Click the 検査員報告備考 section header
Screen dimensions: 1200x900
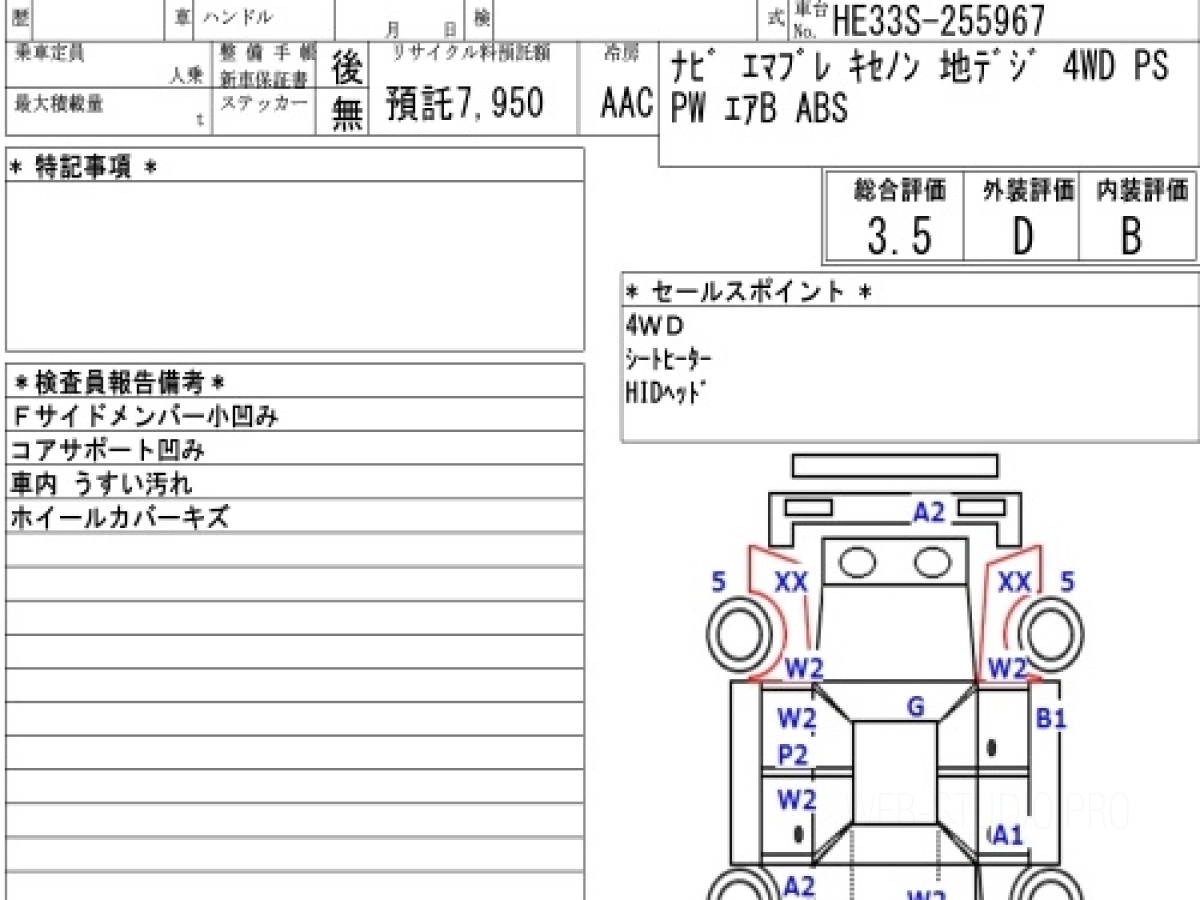[x=120, y=381]
